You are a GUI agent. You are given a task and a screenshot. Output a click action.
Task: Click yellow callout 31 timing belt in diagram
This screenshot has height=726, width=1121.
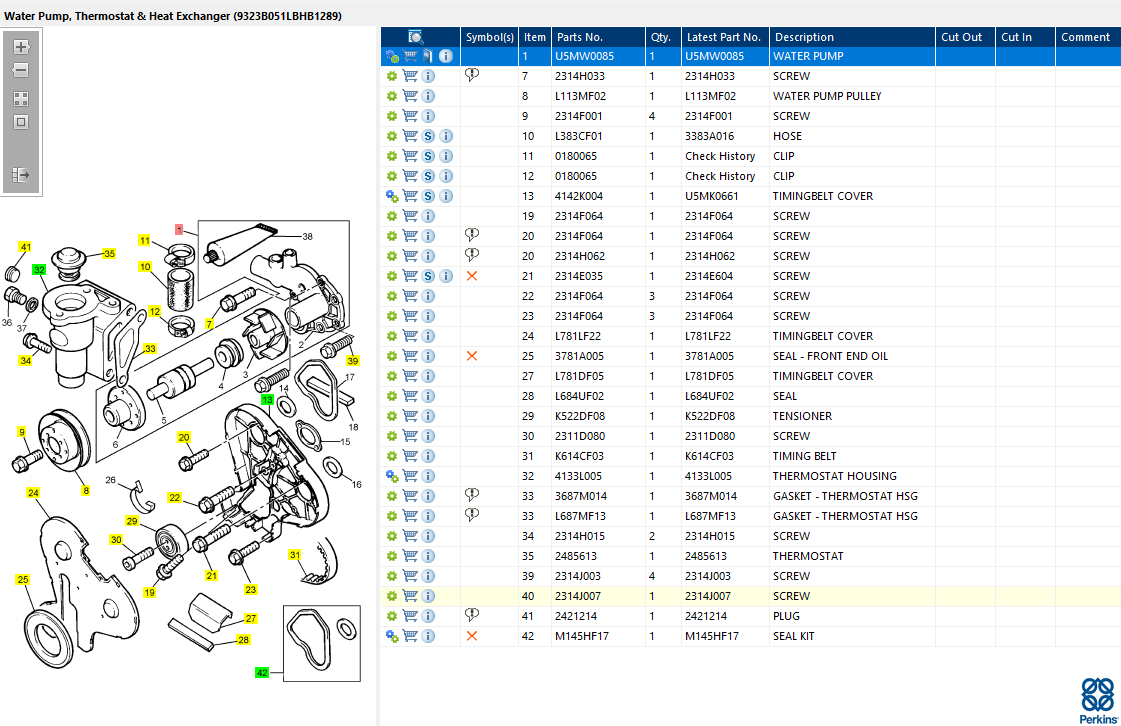point(295,554)
